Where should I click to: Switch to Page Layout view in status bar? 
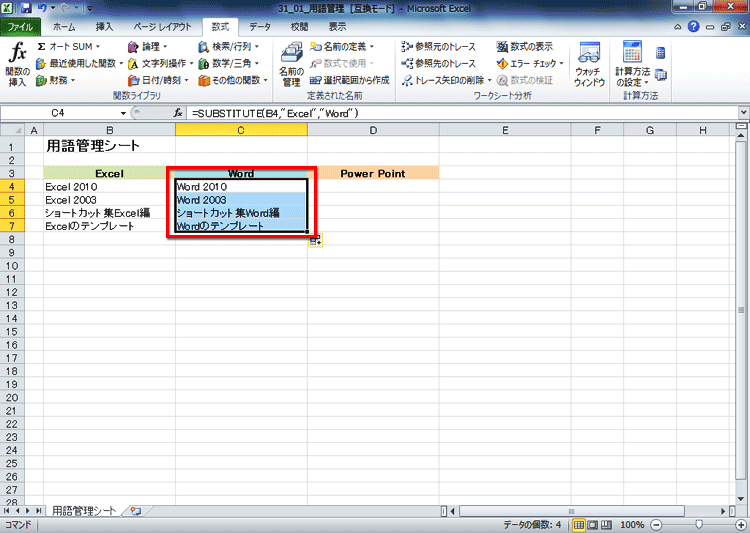(x=593, y=525)
